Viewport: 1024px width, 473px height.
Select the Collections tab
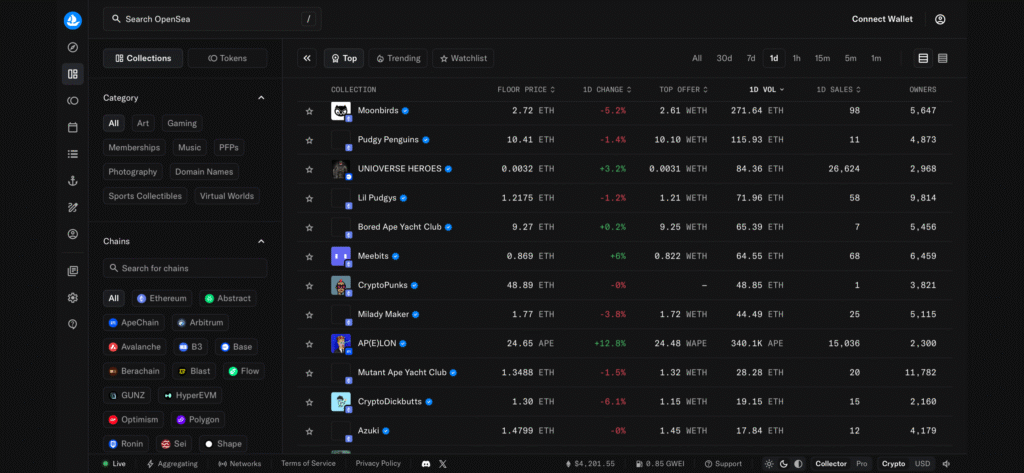pos(143,58)
